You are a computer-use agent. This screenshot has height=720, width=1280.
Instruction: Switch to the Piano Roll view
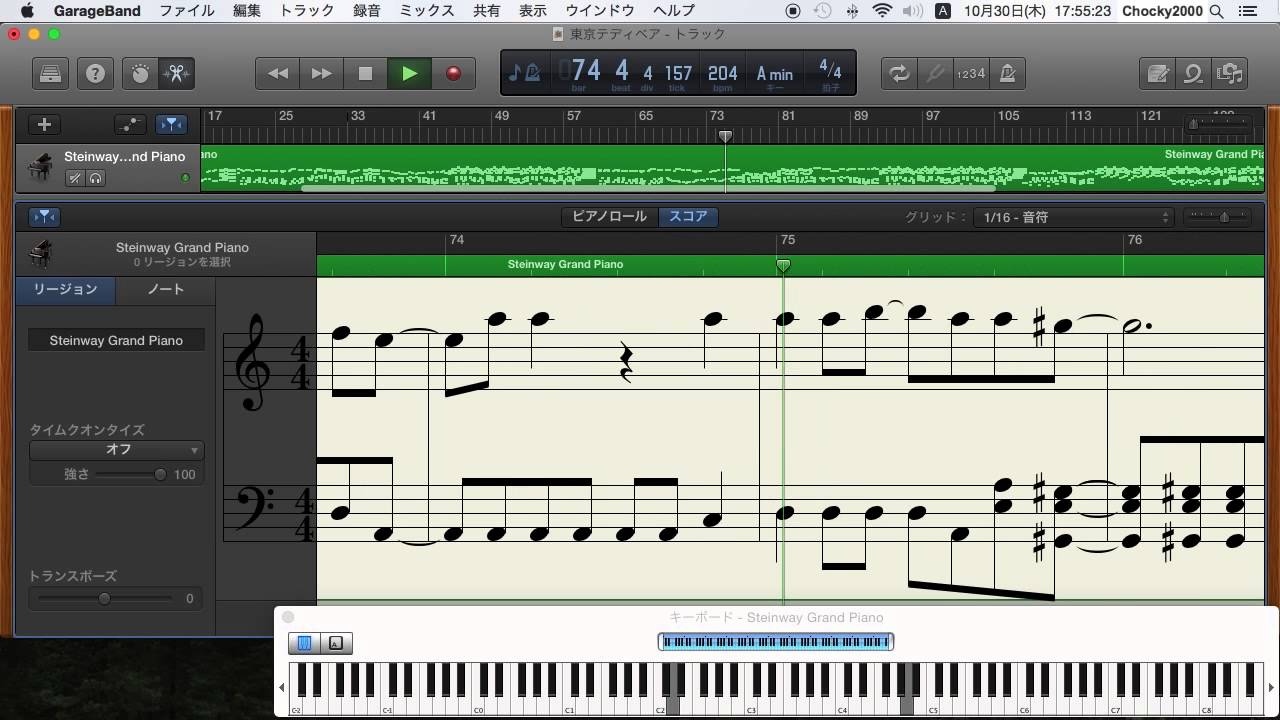point(609,216)
